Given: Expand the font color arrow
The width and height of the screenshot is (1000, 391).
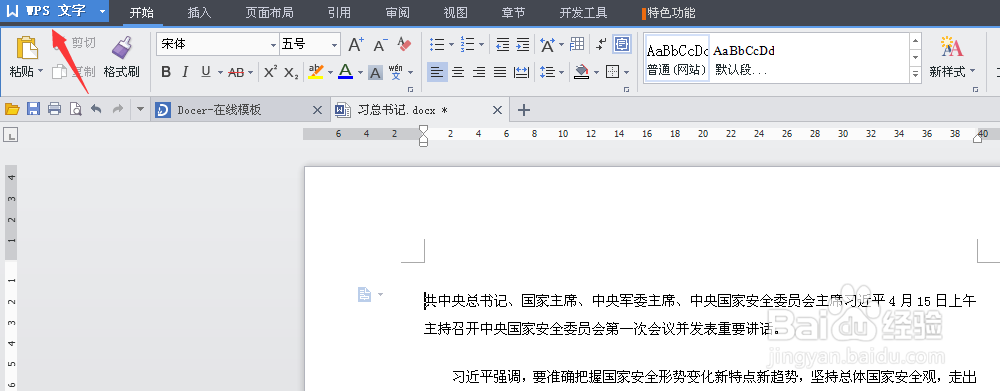Looking at the screenshot, I should [x=360, y=72].
